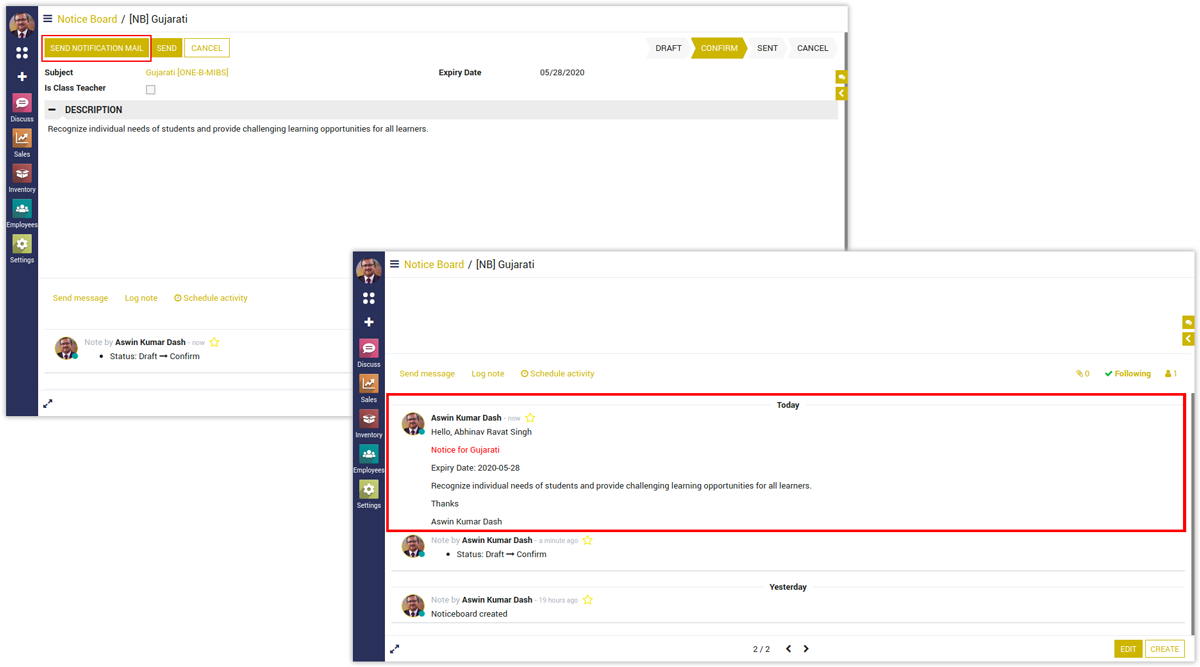Click the EDIT button
The image size is (1200, 667).
tap(1128, 649)
